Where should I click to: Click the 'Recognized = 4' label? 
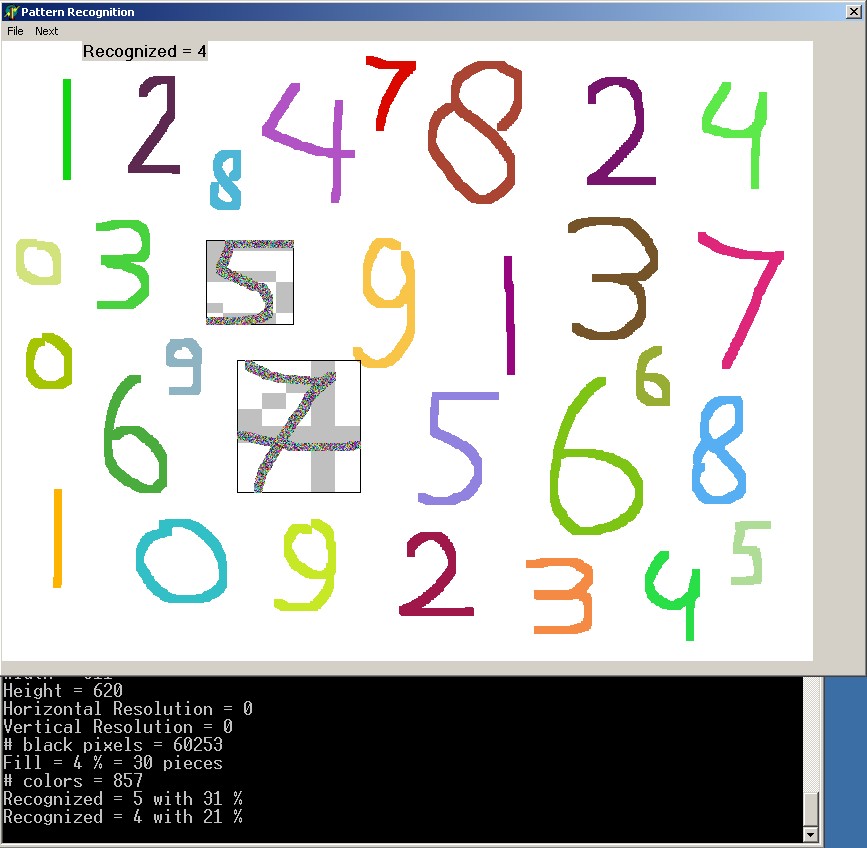[x=144, y=51]
